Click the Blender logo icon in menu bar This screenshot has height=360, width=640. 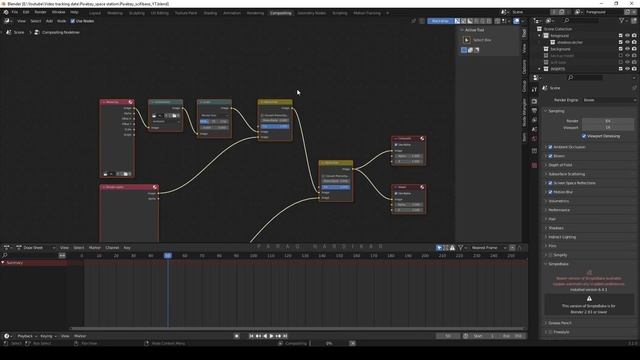(6, 12)
